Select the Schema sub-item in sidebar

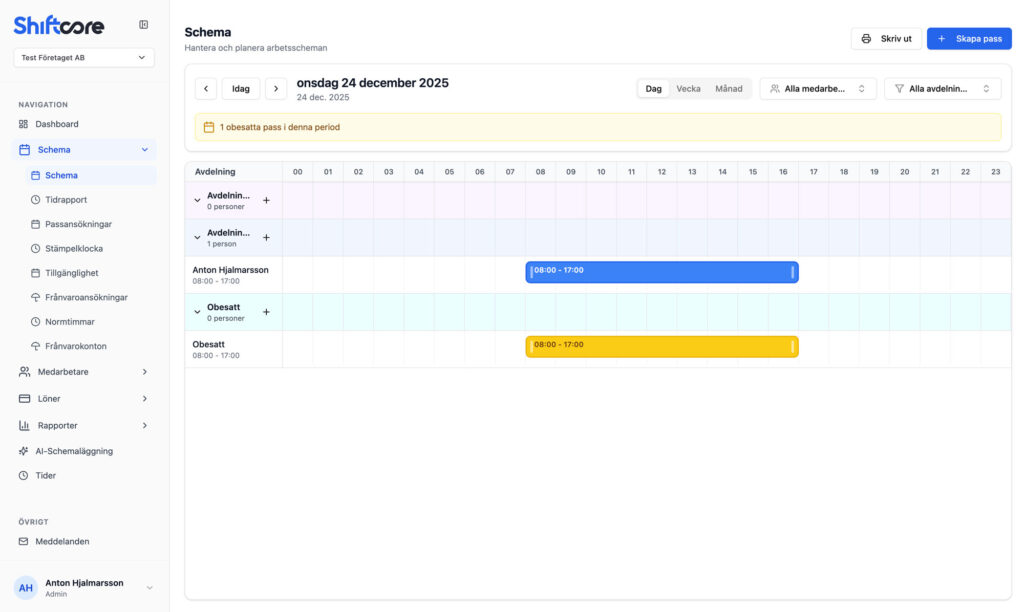[91, 175]
